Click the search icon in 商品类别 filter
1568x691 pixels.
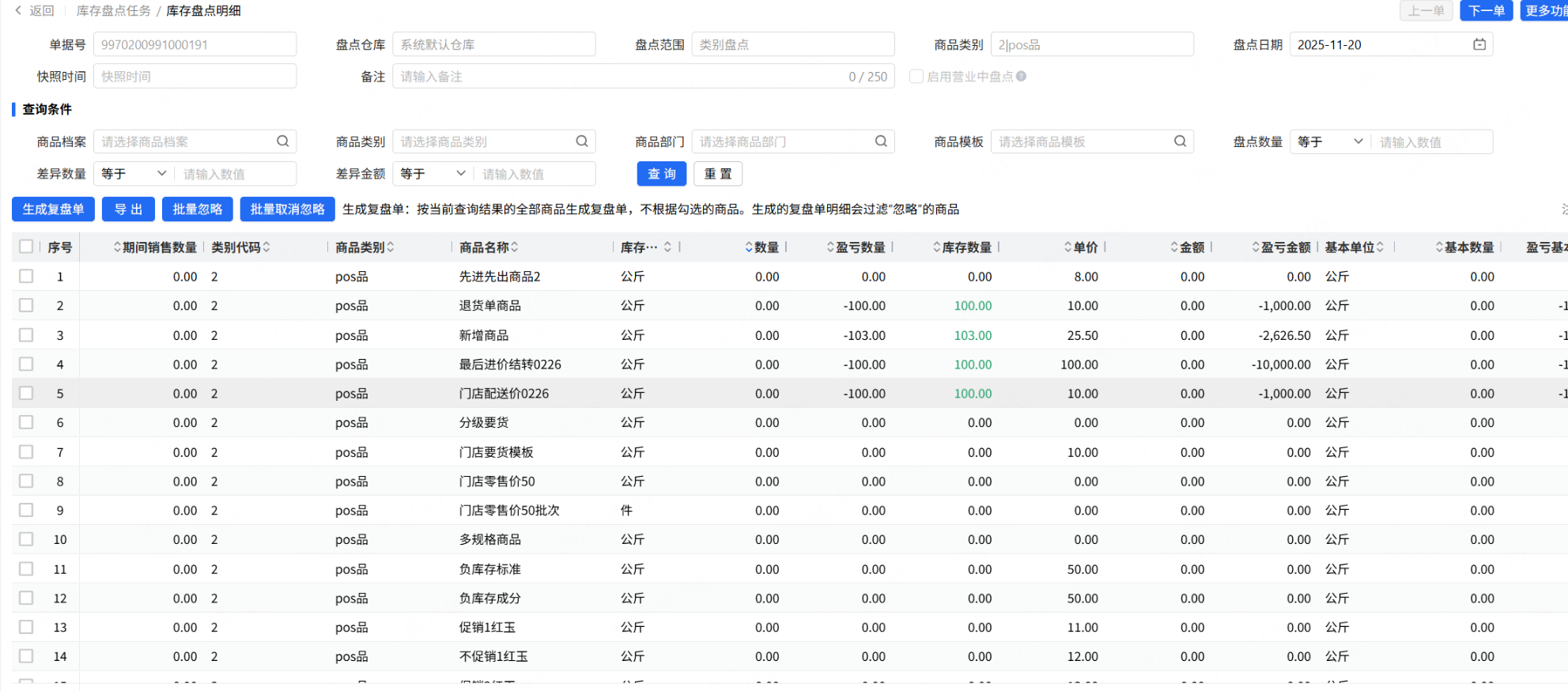(582, 142)
